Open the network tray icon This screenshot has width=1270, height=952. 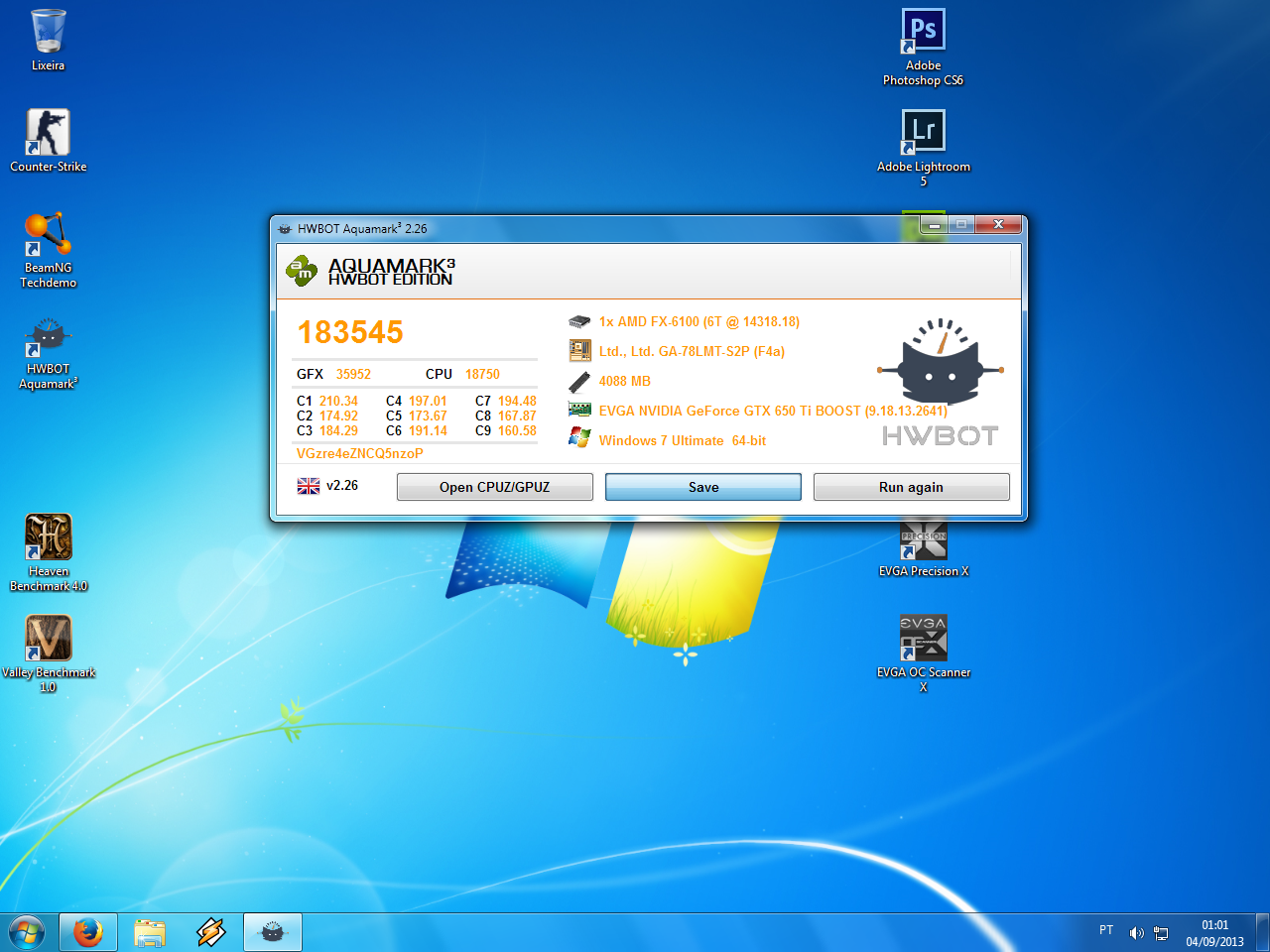(1161, 933)
